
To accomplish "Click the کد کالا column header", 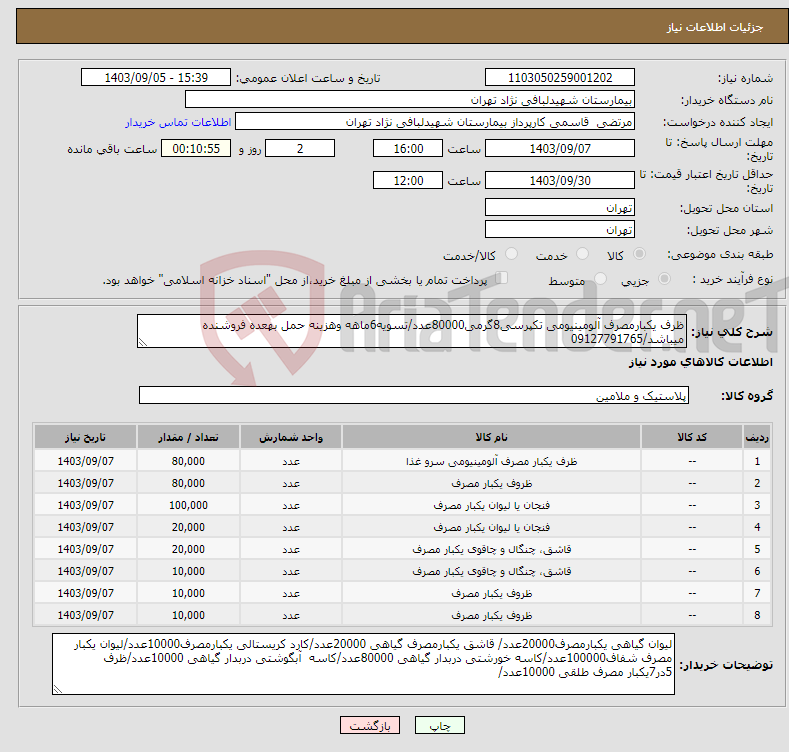I will (x=692, y=437).
